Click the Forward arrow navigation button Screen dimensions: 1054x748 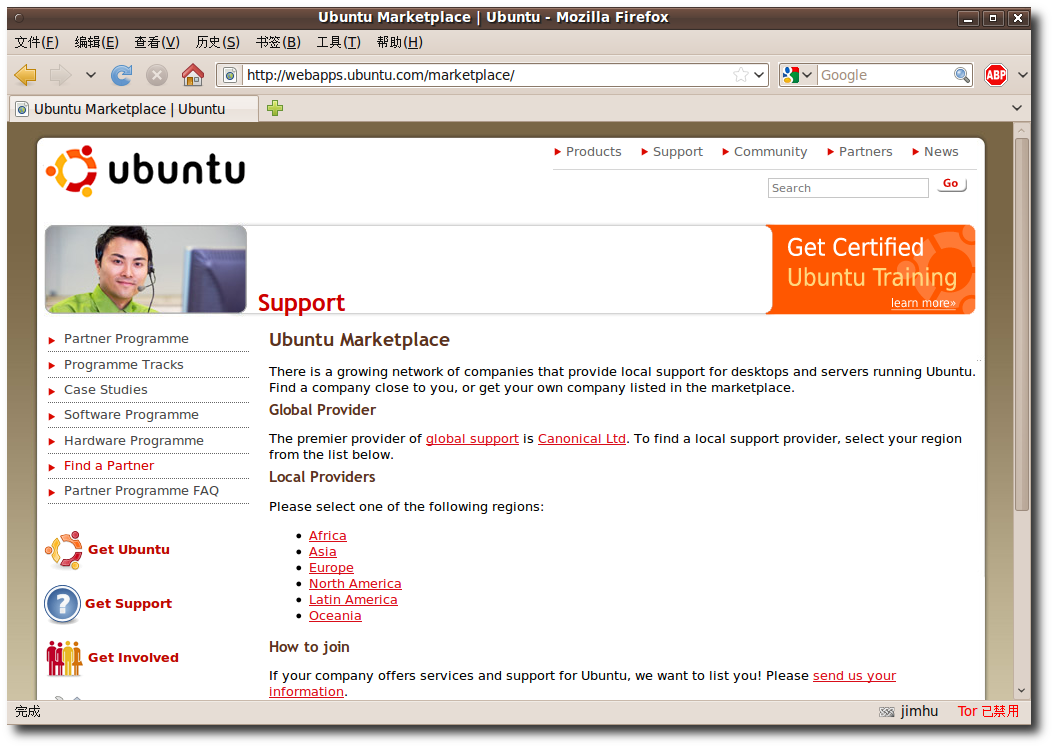[x=60, y=75]
